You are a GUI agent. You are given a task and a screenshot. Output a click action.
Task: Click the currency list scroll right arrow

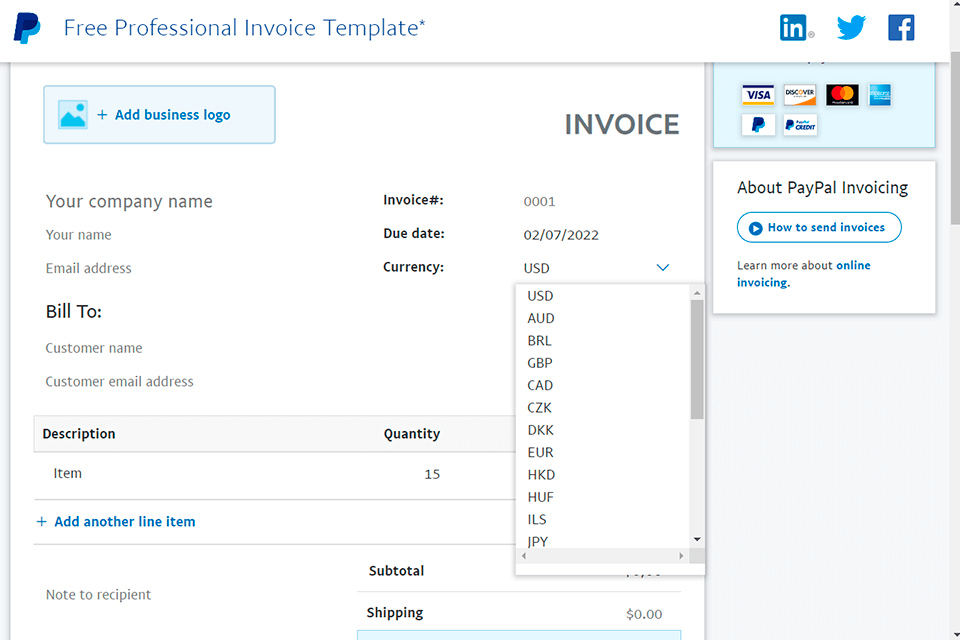coord(681,556)
